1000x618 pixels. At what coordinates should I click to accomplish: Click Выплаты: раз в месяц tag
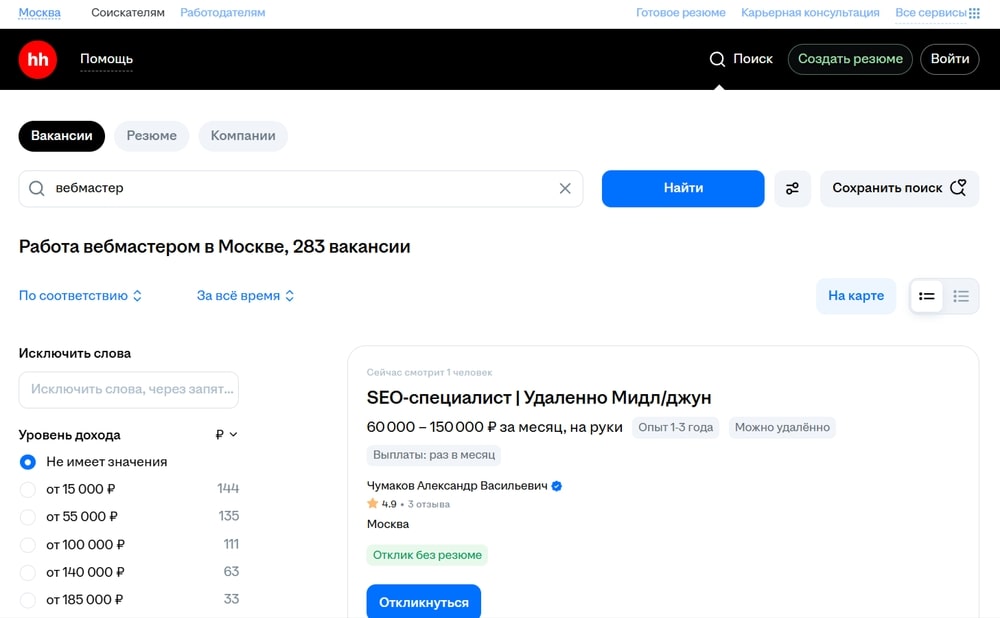click(x=434, y=455)
